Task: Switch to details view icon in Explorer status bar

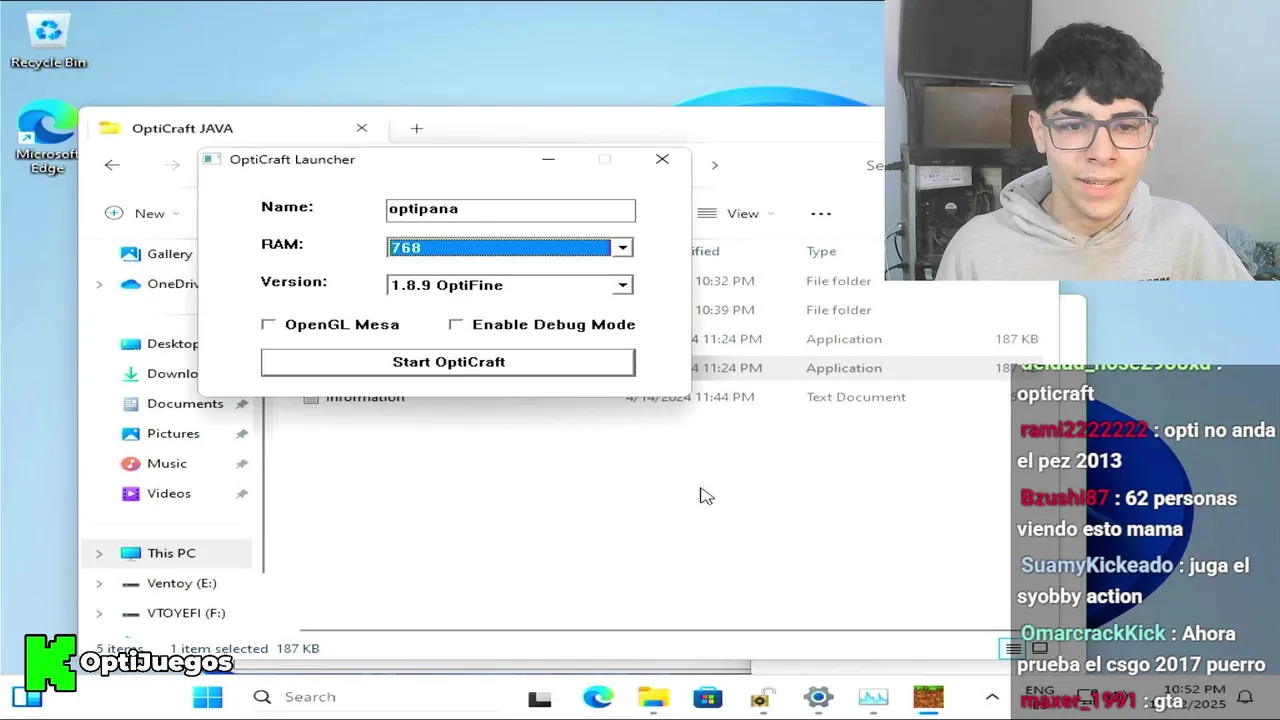Action: point(1013,648)
